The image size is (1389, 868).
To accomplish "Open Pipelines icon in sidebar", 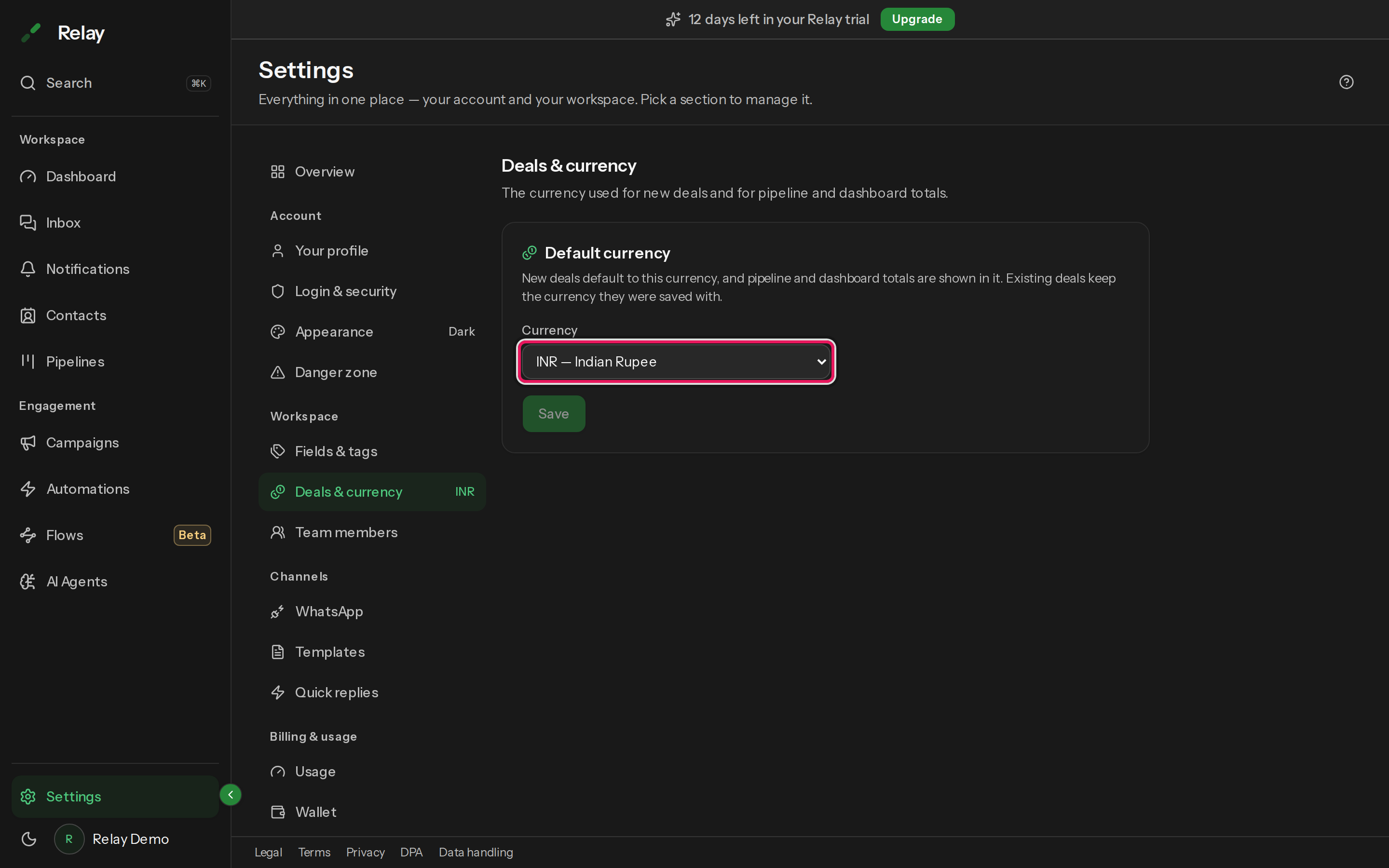I will pyautogui.click(x=27, y=361).
